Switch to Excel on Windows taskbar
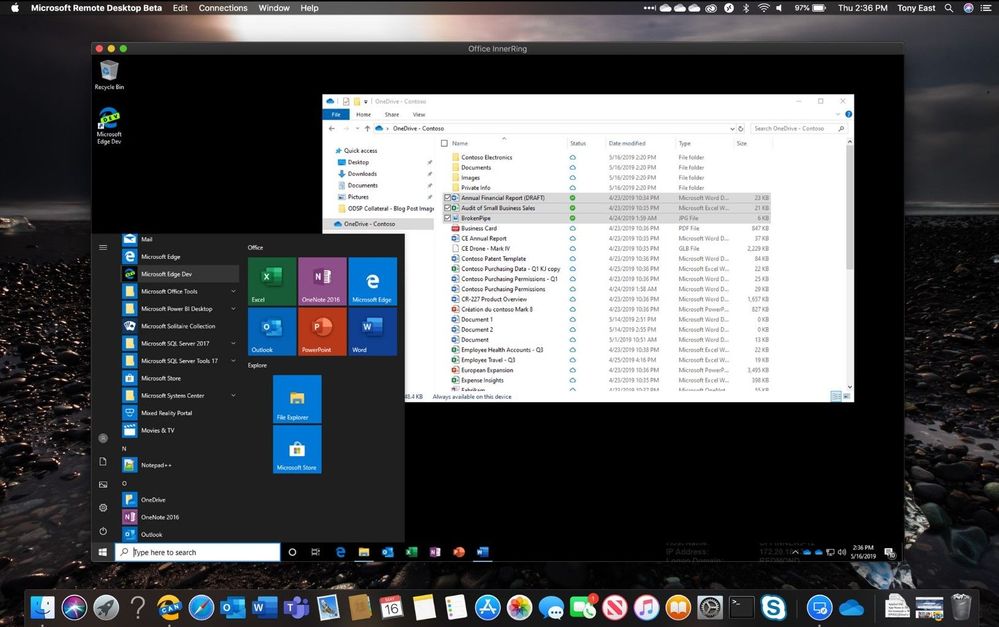This screenshot has width=999, height=627. point(411,552)
